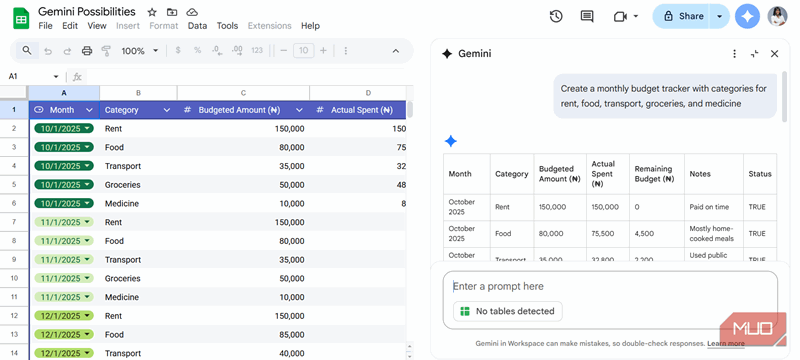This screenshot has height=360, width=800.
Task: Open the date chip dropdown in row 12
Action: pyautogui.click(x=87, y=316)
